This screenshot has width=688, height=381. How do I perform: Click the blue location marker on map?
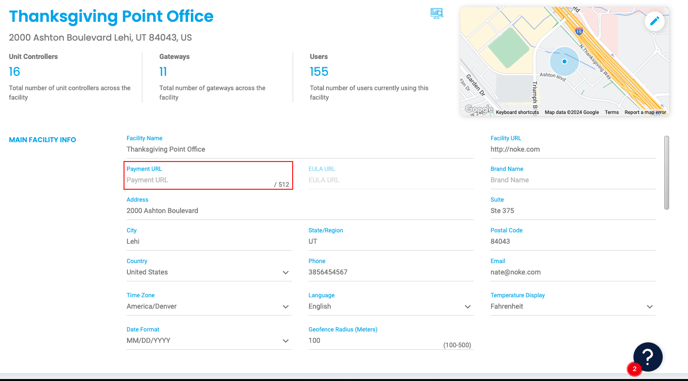(564, 61)
